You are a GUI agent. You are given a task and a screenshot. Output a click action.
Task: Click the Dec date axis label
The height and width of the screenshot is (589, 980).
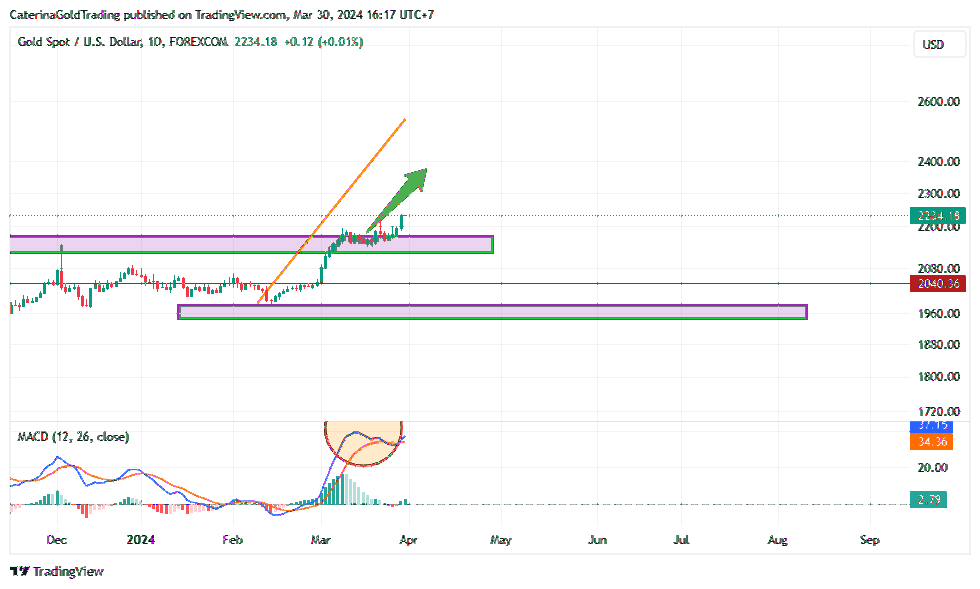57,540
